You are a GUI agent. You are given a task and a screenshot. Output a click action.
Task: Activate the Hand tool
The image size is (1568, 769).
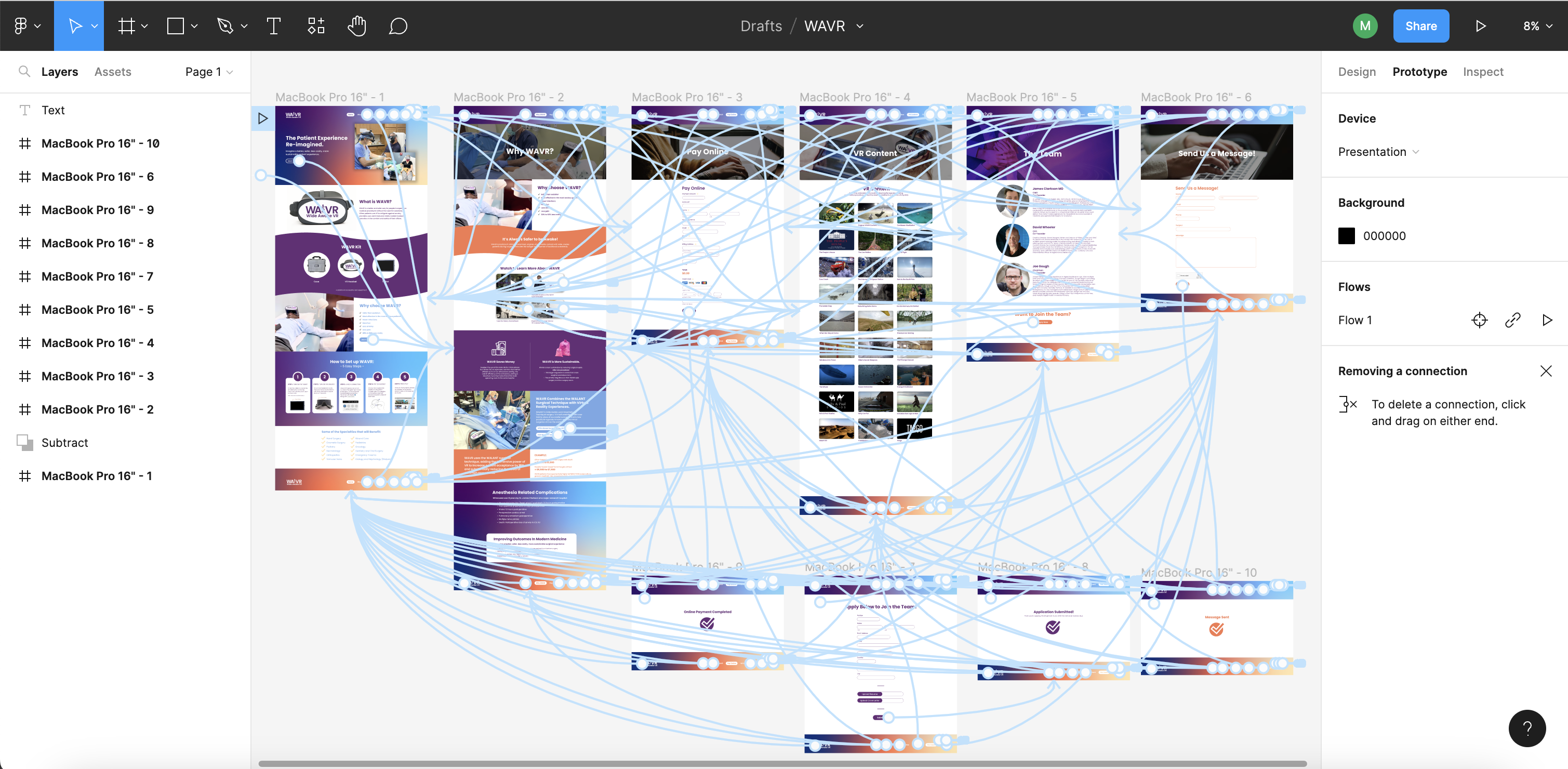click(x=357, y=25)
